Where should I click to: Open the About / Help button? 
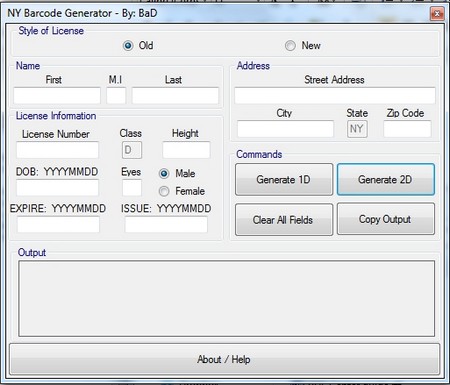click(x=224, y=359)
